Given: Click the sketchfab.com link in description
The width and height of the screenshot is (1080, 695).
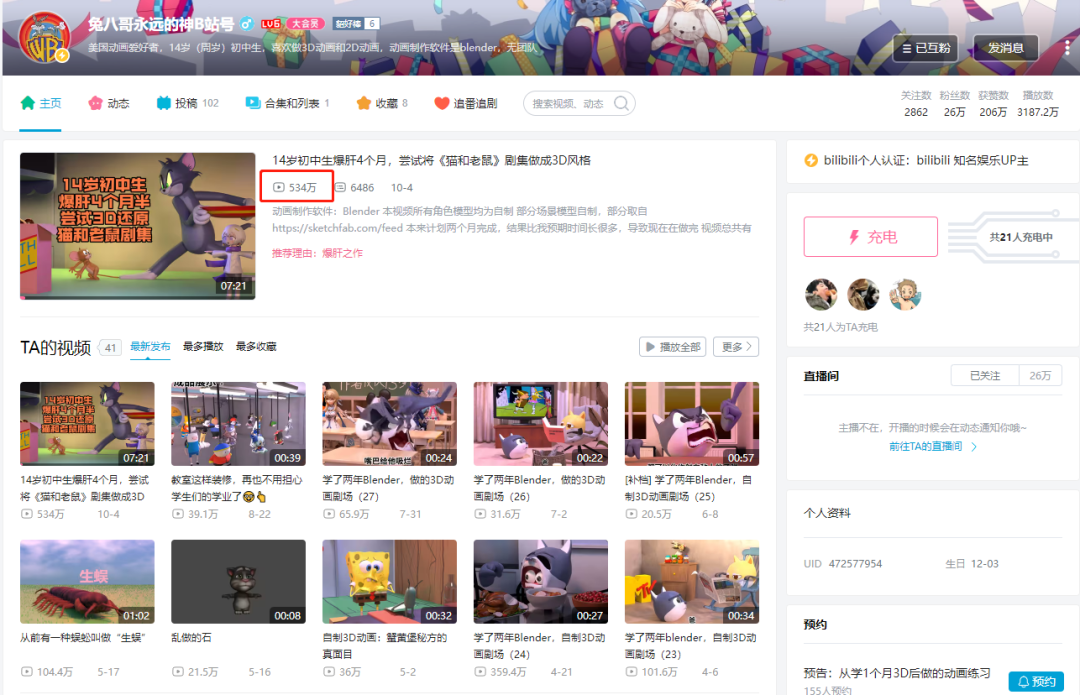Looking at the screenshot, I should (x=338, y=228).
